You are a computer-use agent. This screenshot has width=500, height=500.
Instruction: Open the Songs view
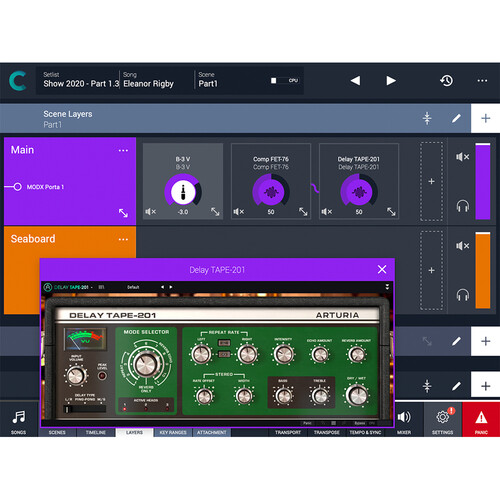[18, 420]
